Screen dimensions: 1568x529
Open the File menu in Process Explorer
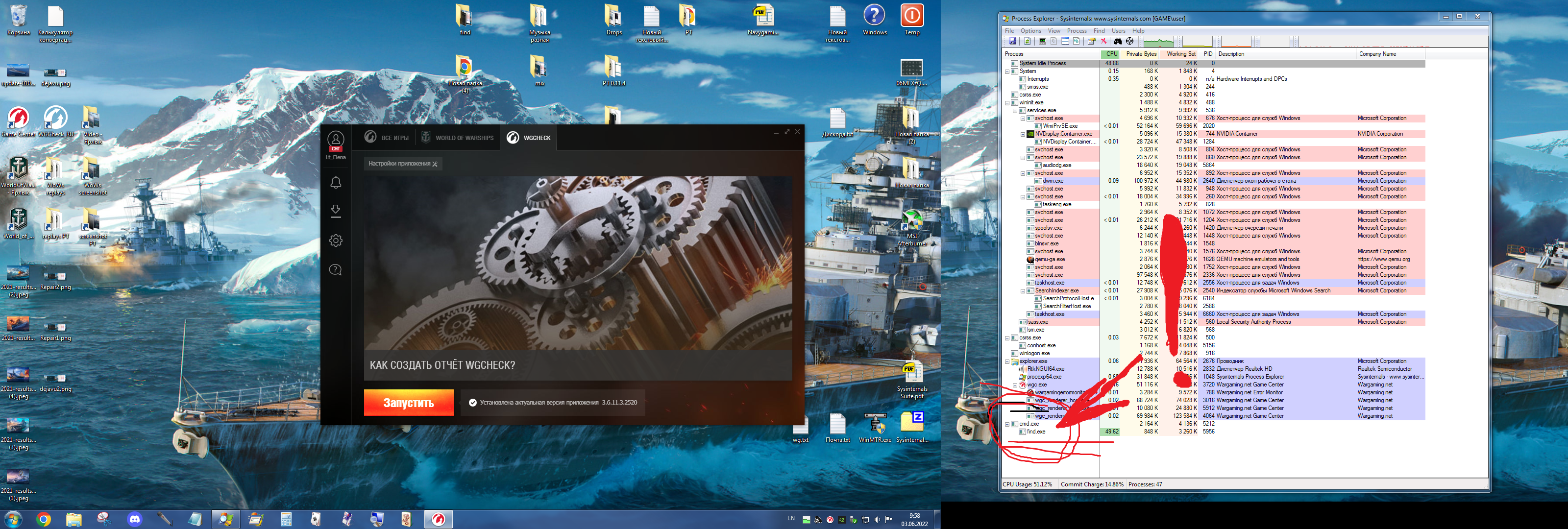coord(1009,30)
